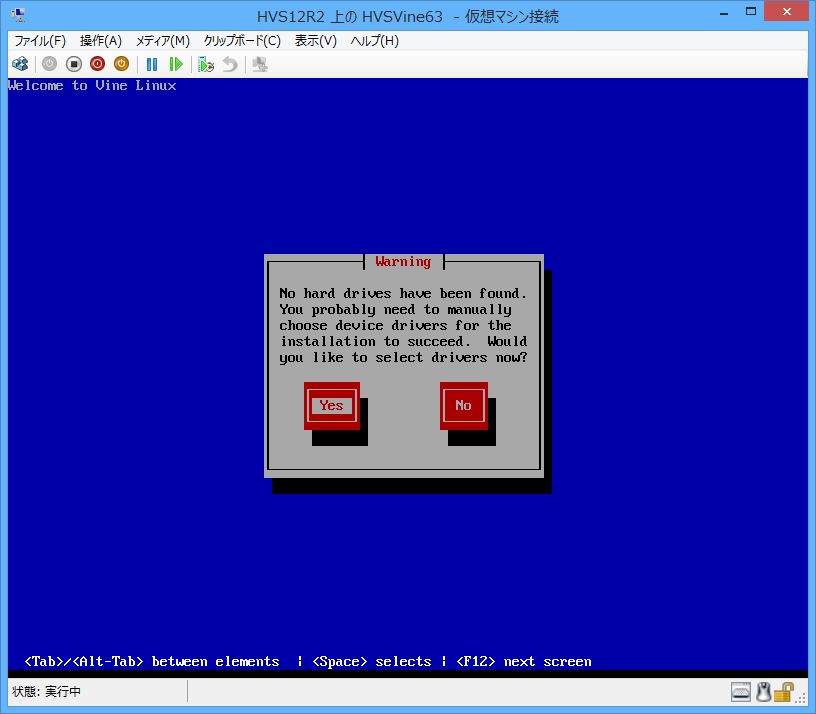Open the 操作(A) menu

pyautogui.click(x=100, y=41)
